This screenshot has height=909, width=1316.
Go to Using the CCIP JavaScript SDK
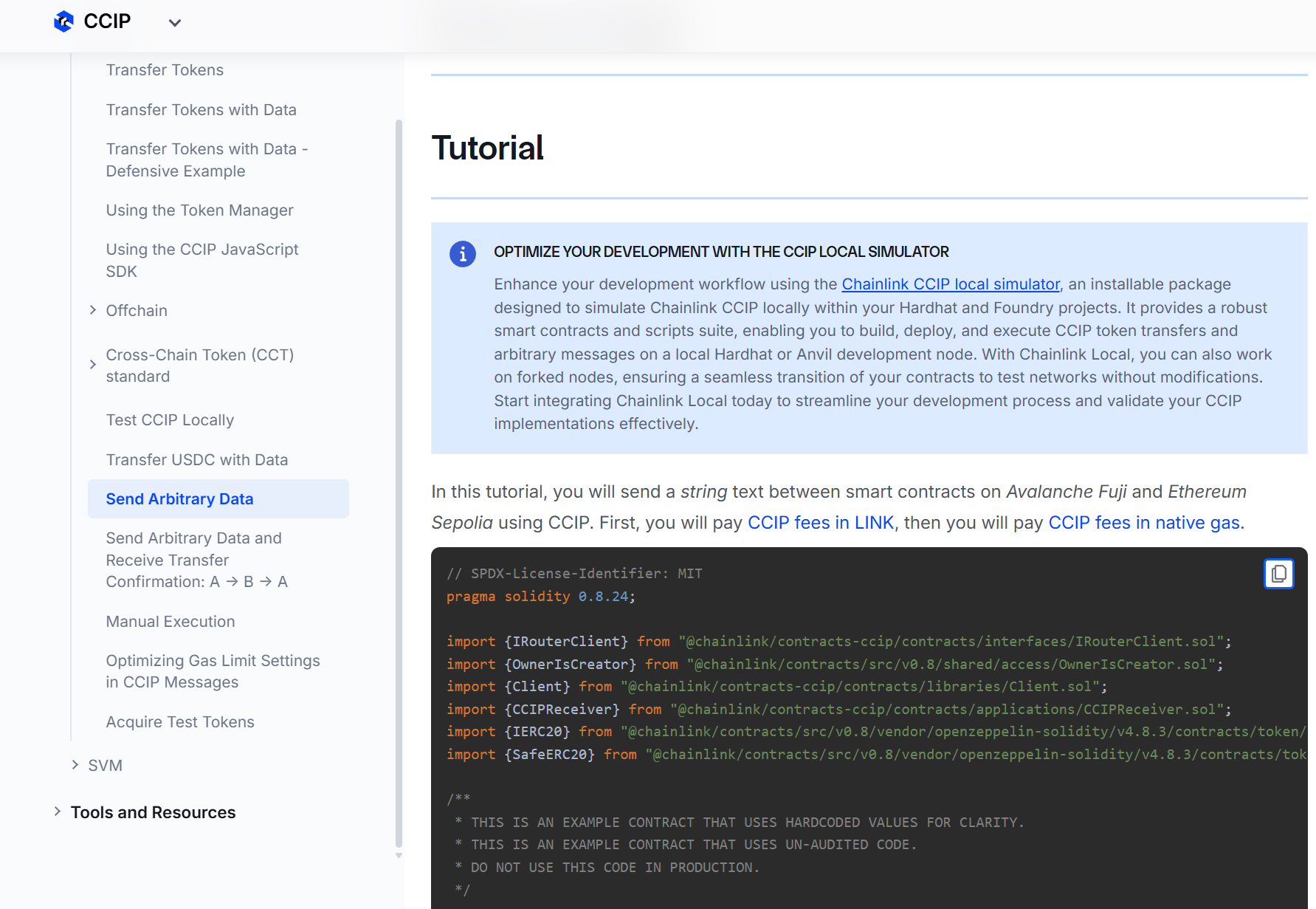click(202, 261)
